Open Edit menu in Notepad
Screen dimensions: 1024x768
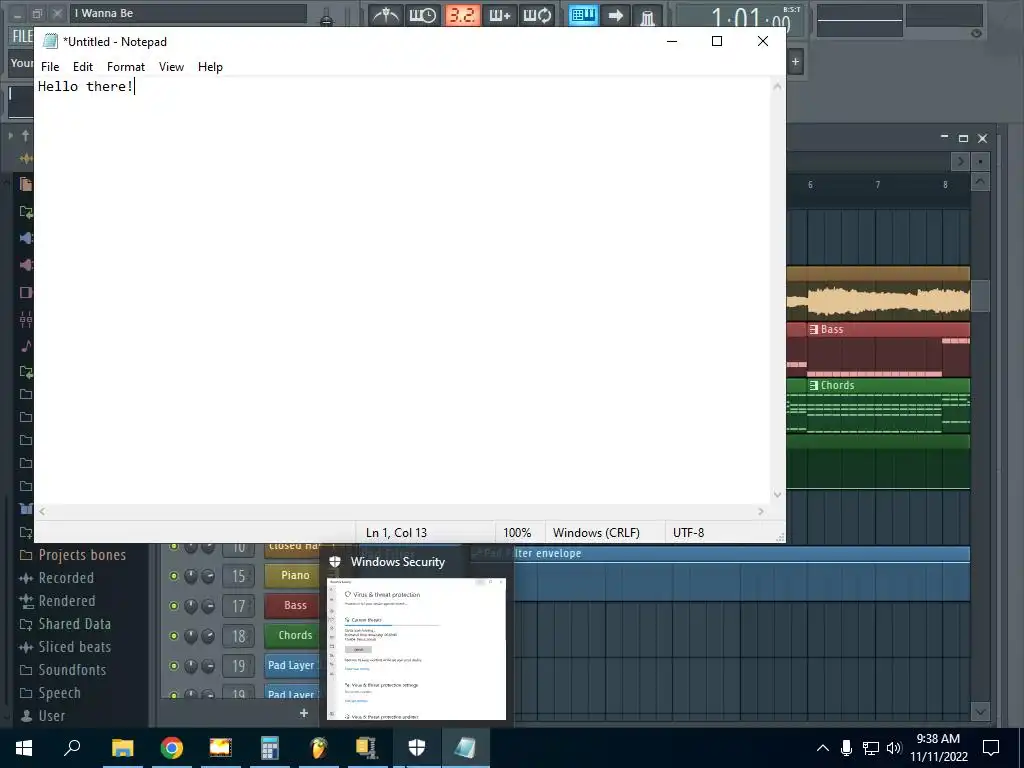[x=82, y=67]
